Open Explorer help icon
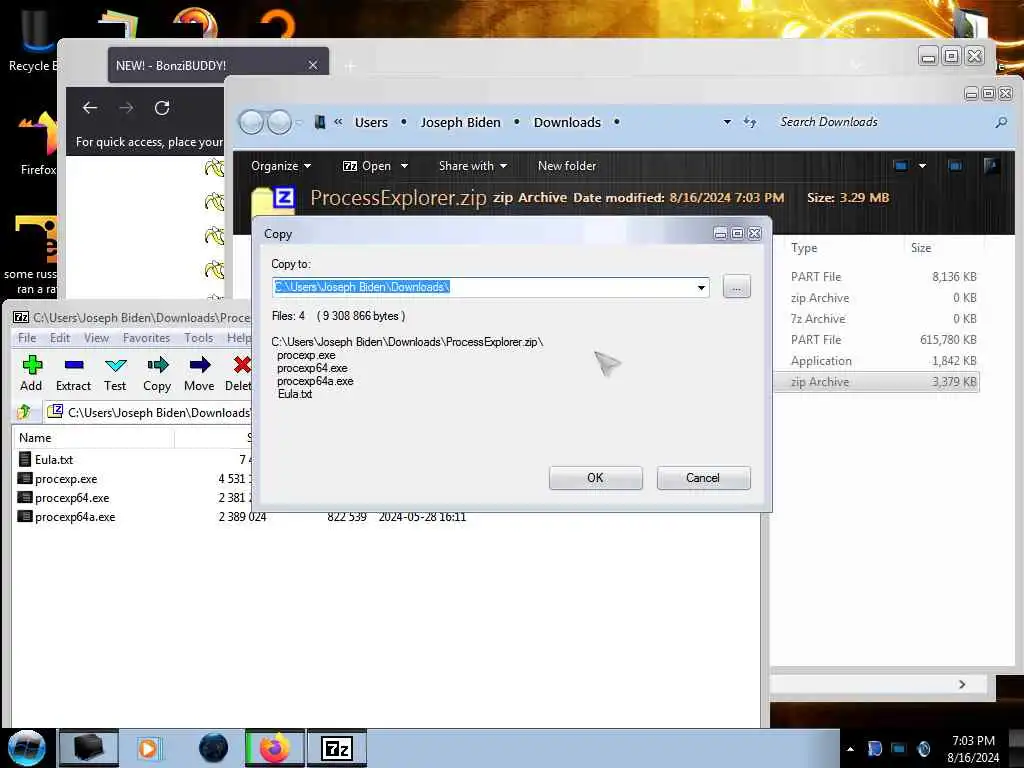 click(991, 166)
